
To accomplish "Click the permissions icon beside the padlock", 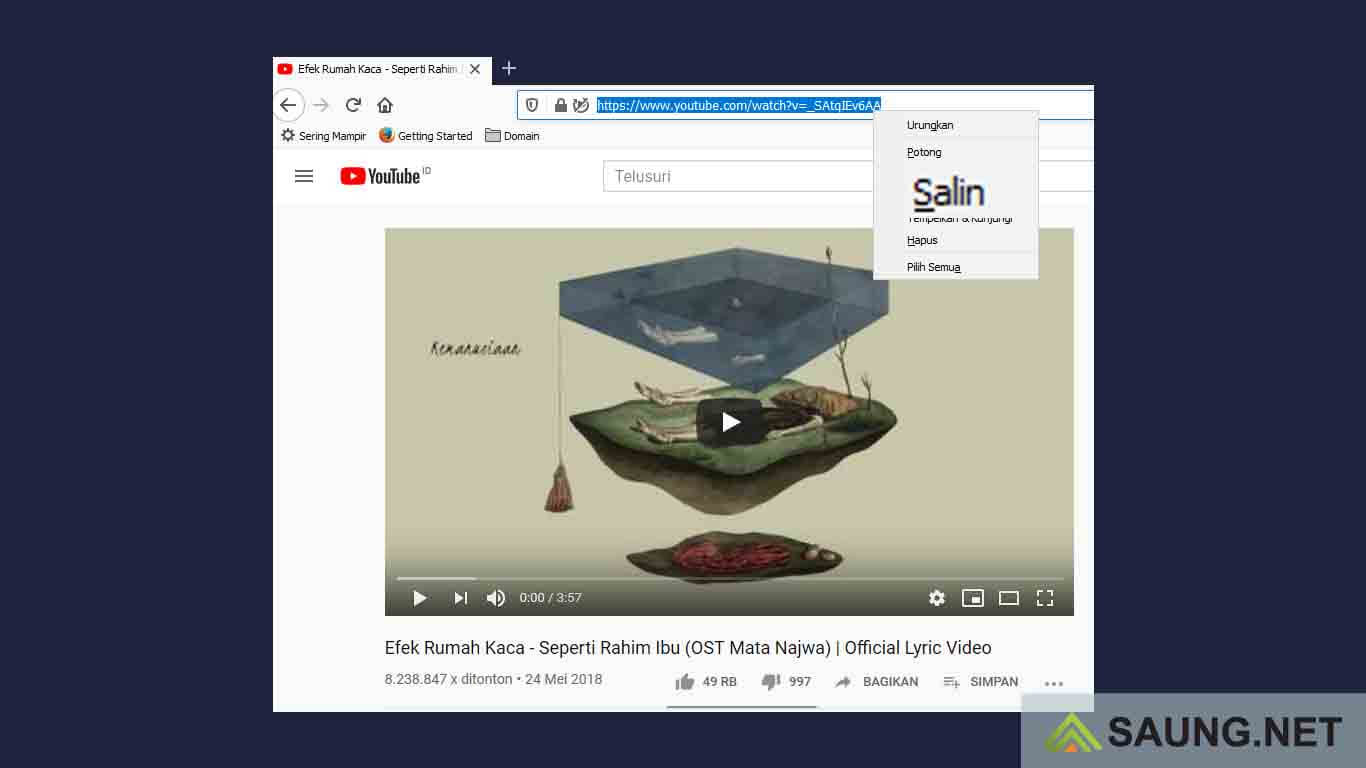I will [x=581, y=105].
